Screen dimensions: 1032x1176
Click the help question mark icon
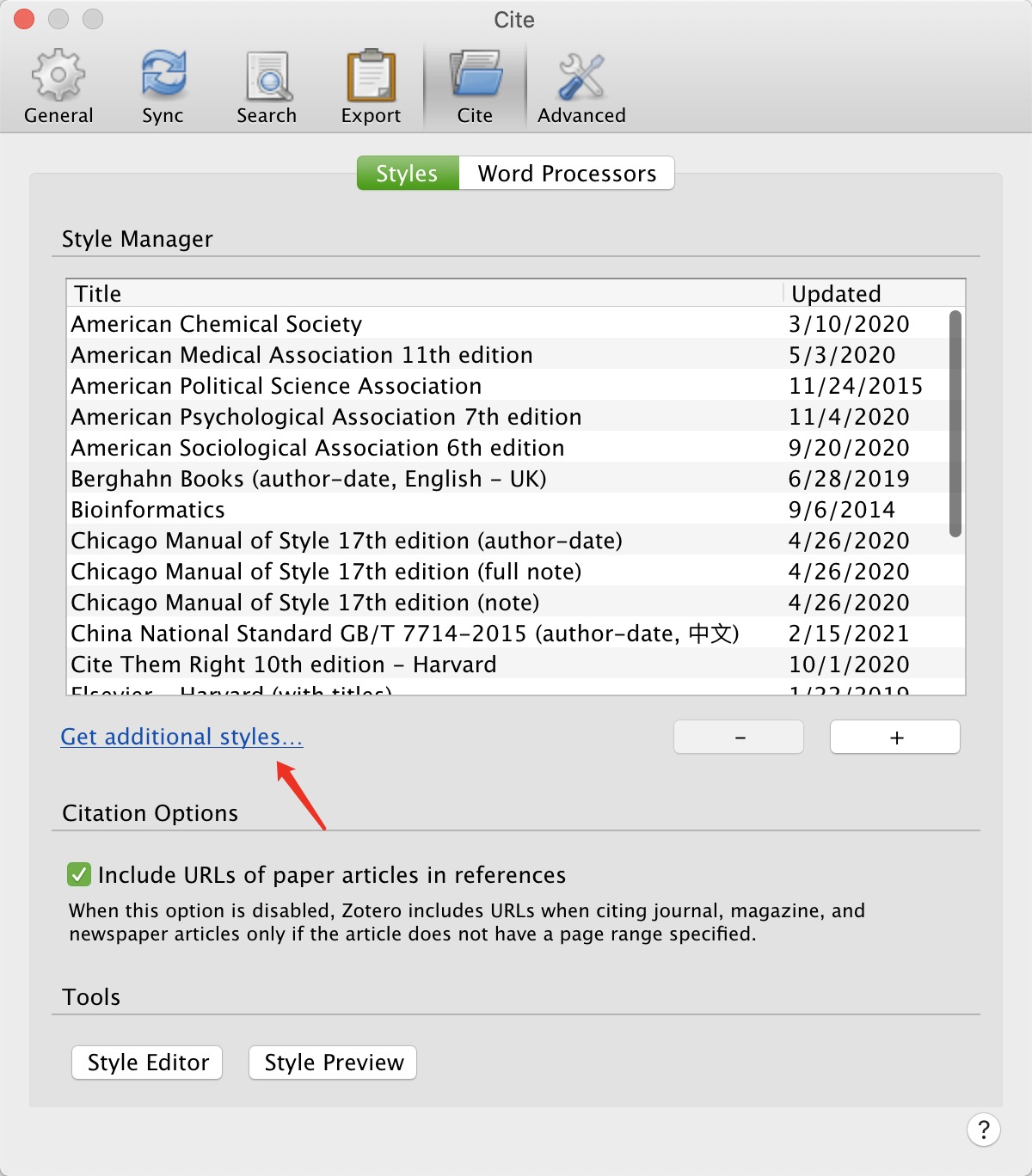coord(984,1130)
